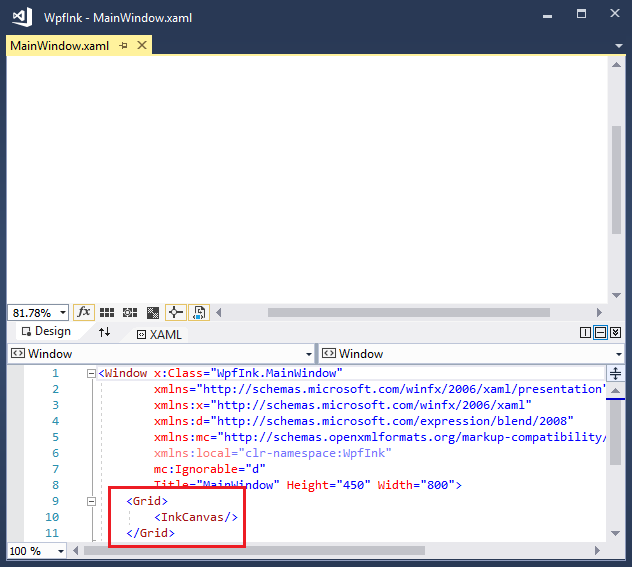Click the Visual Studio logo icon

click(x=22, y=17)
